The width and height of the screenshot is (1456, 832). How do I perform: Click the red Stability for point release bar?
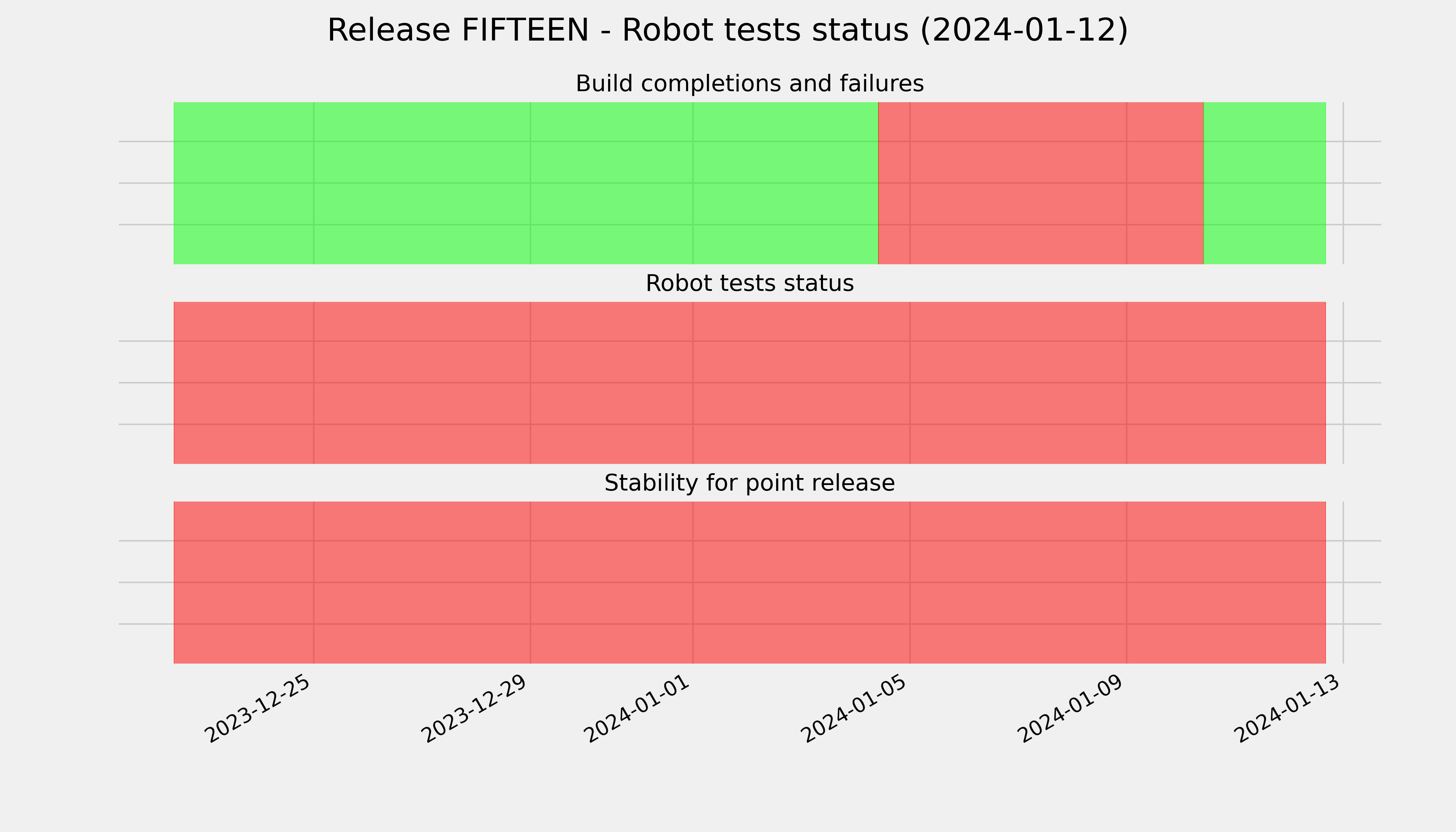750,583
